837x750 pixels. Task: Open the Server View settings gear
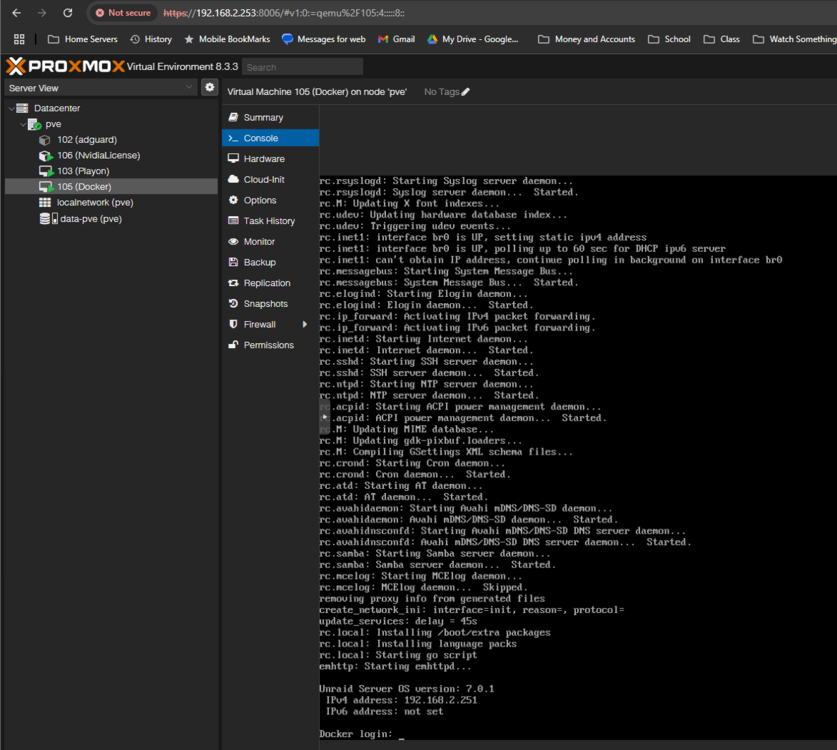tap(210, 87)
